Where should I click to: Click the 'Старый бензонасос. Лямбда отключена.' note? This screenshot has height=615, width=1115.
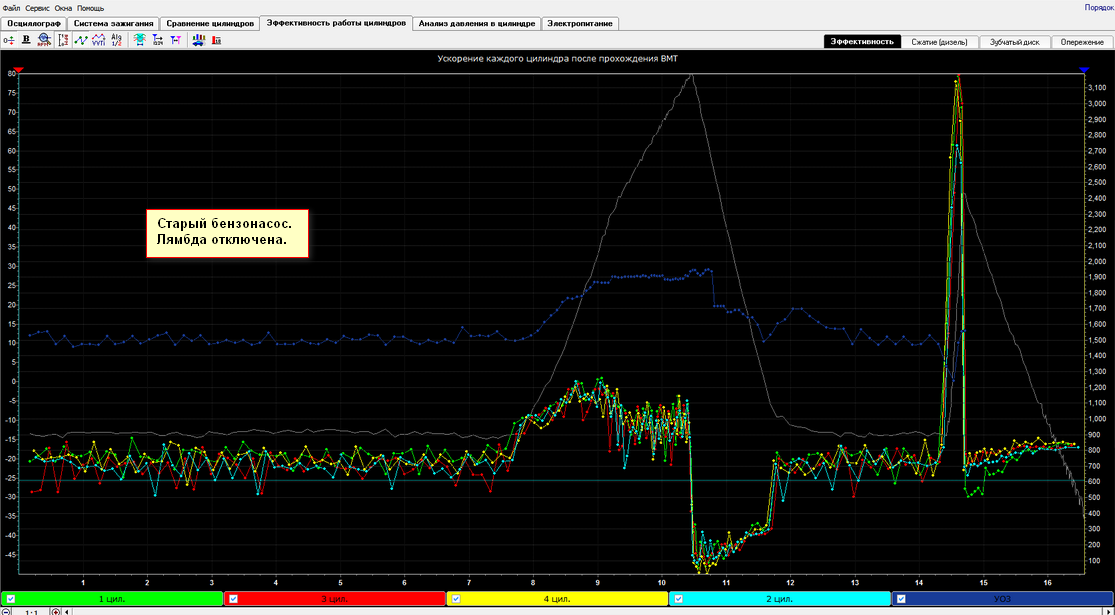228,233
